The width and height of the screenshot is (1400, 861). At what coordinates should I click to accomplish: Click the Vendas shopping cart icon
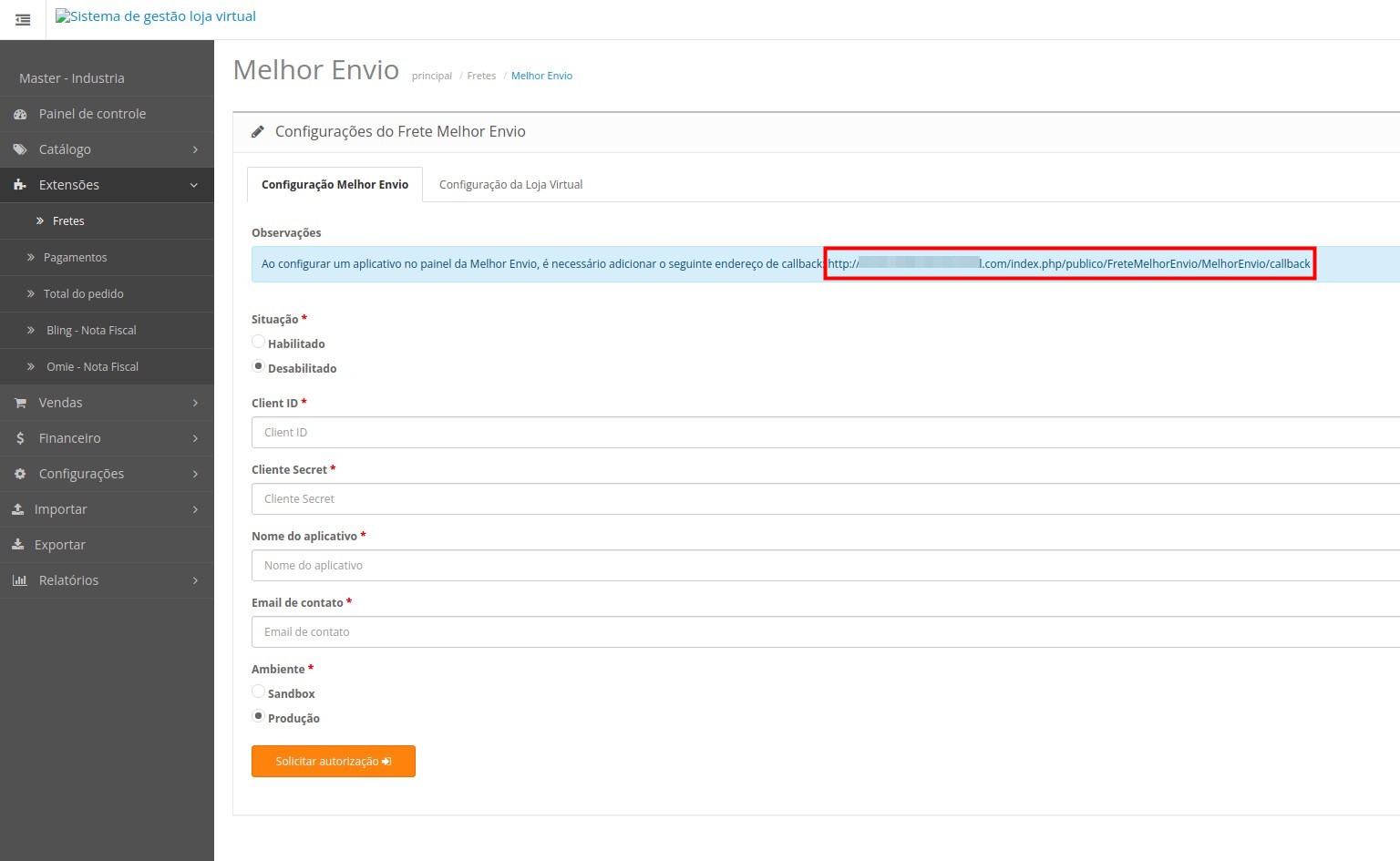[20, 403]
